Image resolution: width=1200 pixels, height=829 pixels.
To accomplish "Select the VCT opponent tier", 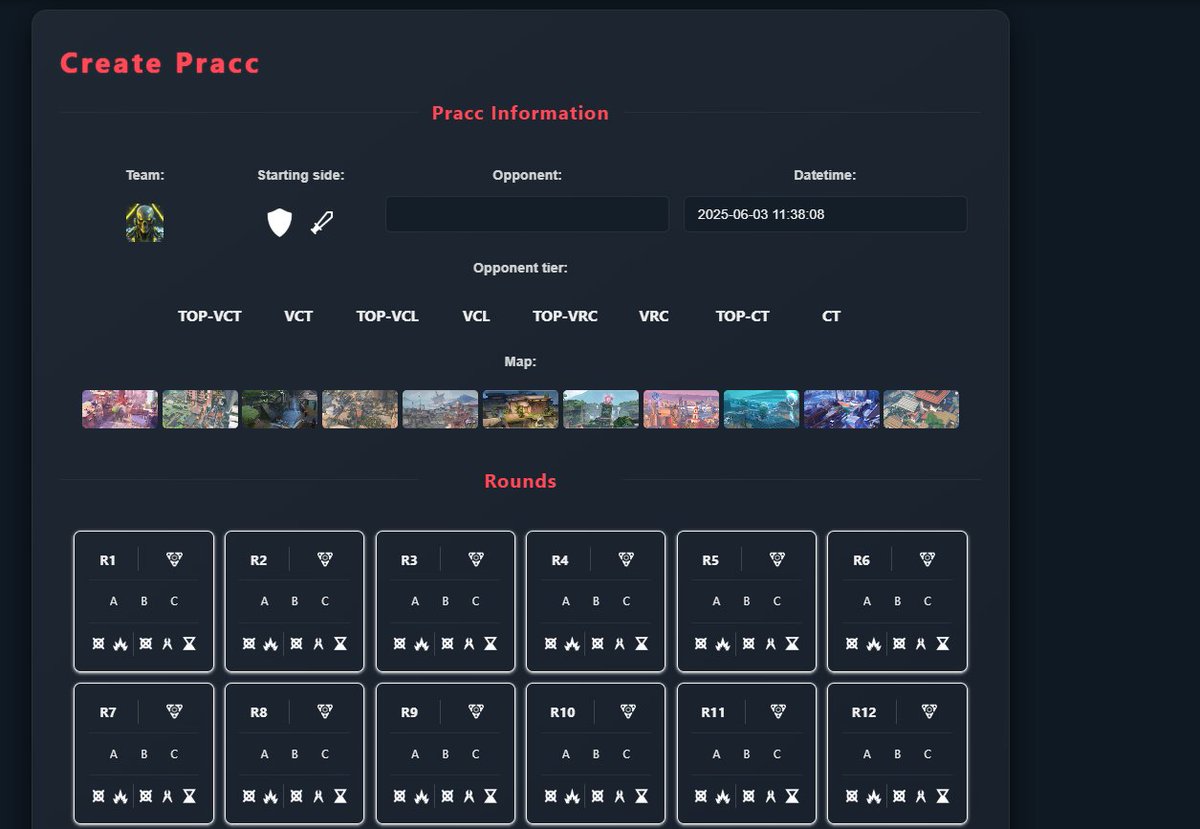I will [x=298, y=316].
